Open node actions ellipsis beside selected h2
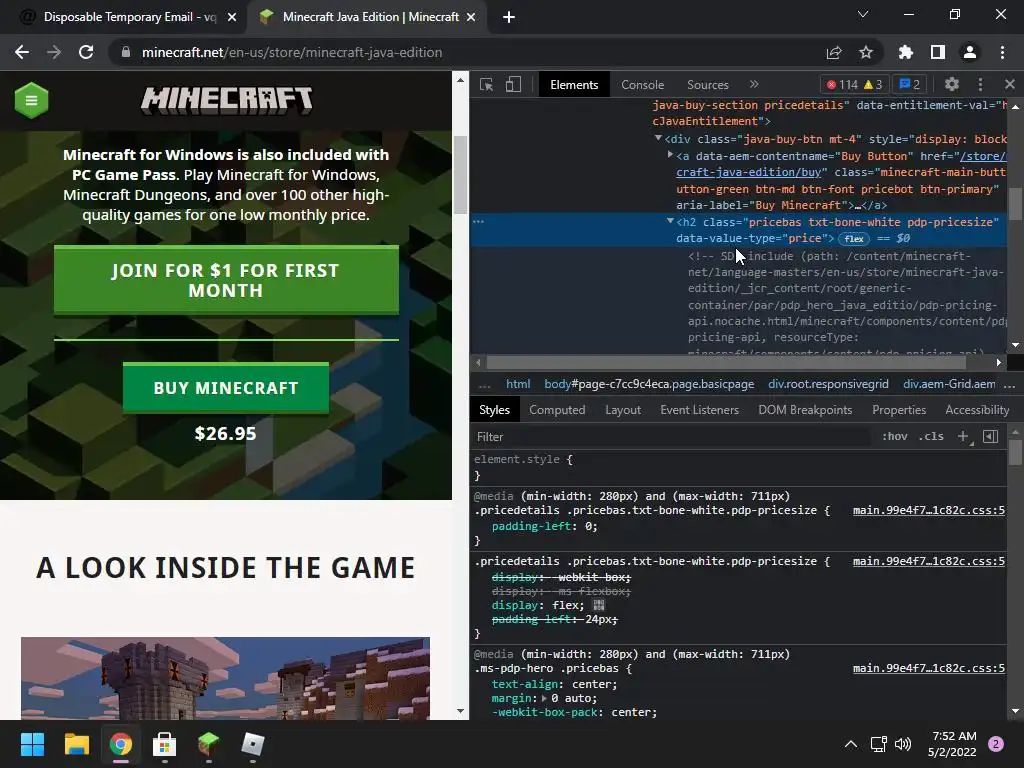This screenshot has height=768, width=1024. point(479,222)
